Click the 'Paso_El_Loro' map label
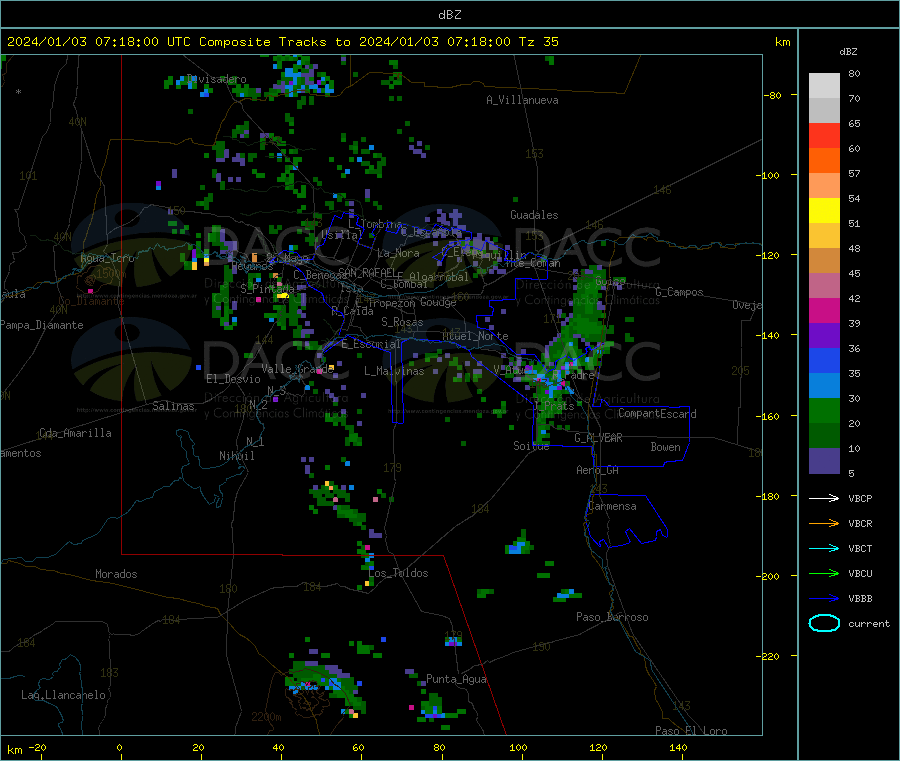Viewport: 900px width, 761px height. 692,731
